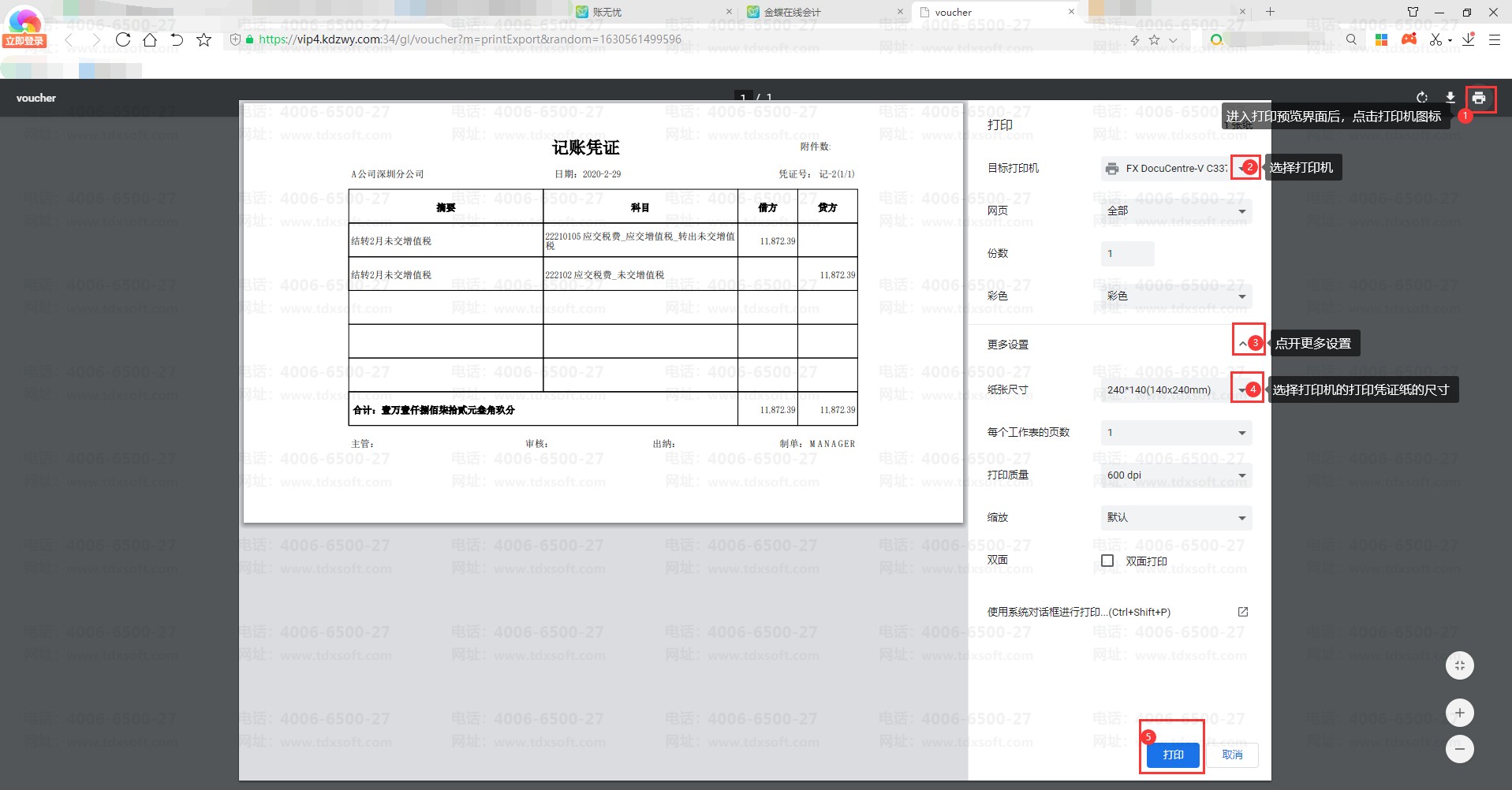Open system print dialog external link icon
The image size is (1512, 790).
coord(1242,612)
